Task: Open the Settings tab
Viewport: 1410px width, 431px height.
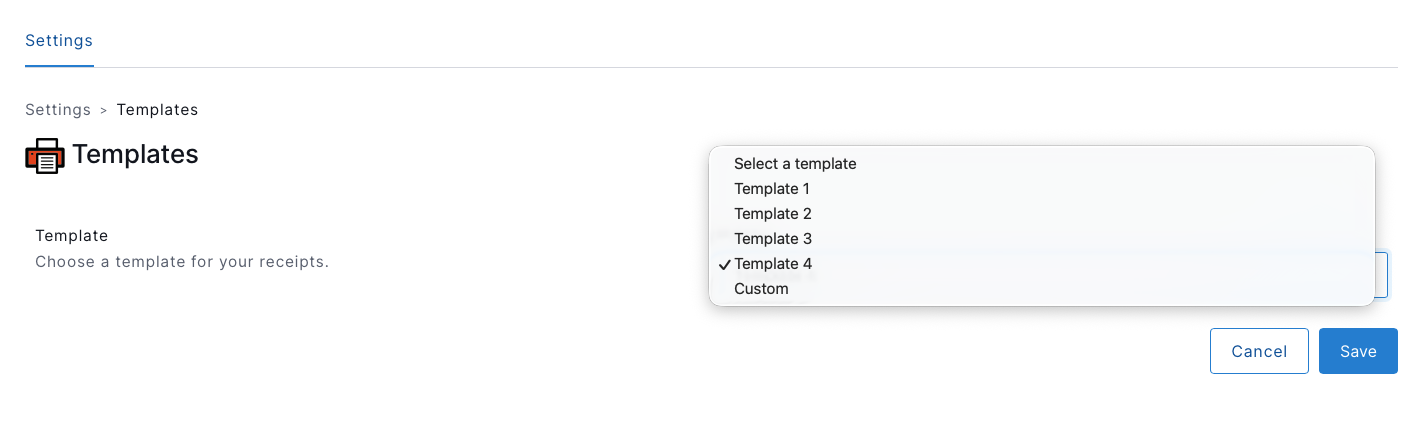Action: point(59,41)
